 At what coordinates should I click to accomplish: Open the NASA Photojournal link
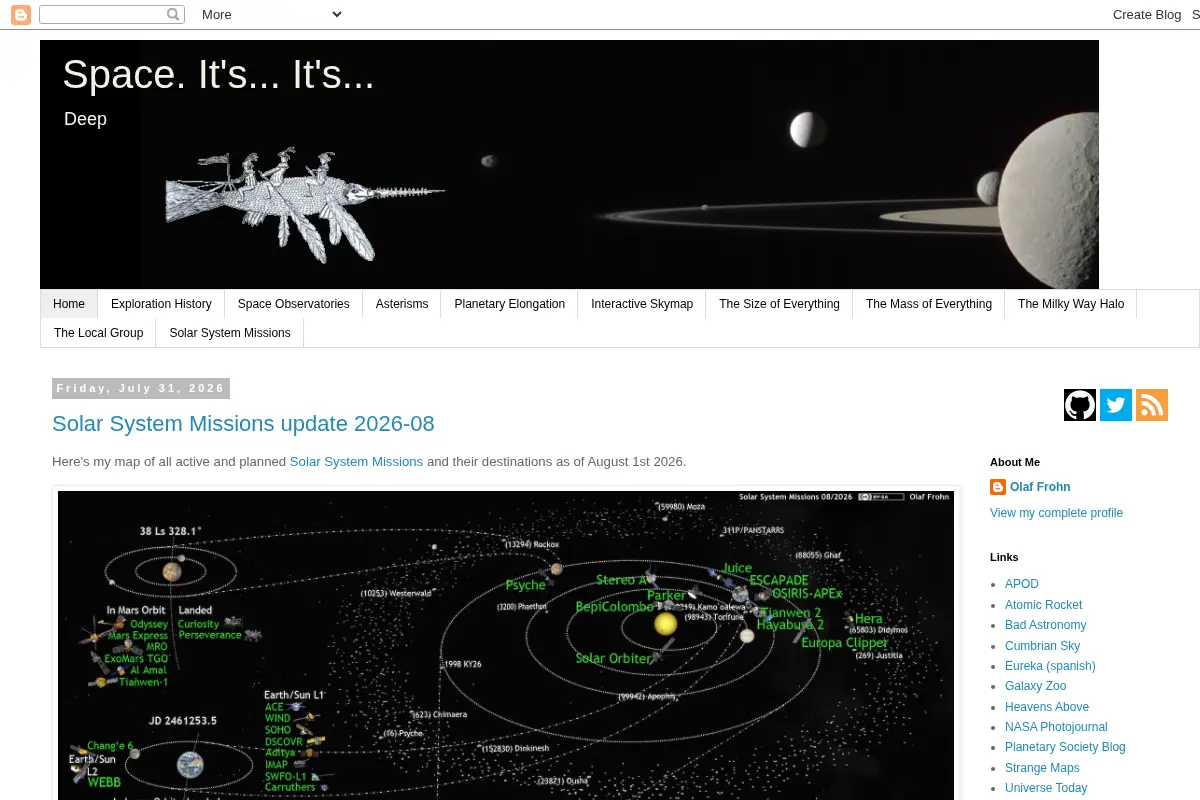tap(1056, 727)
